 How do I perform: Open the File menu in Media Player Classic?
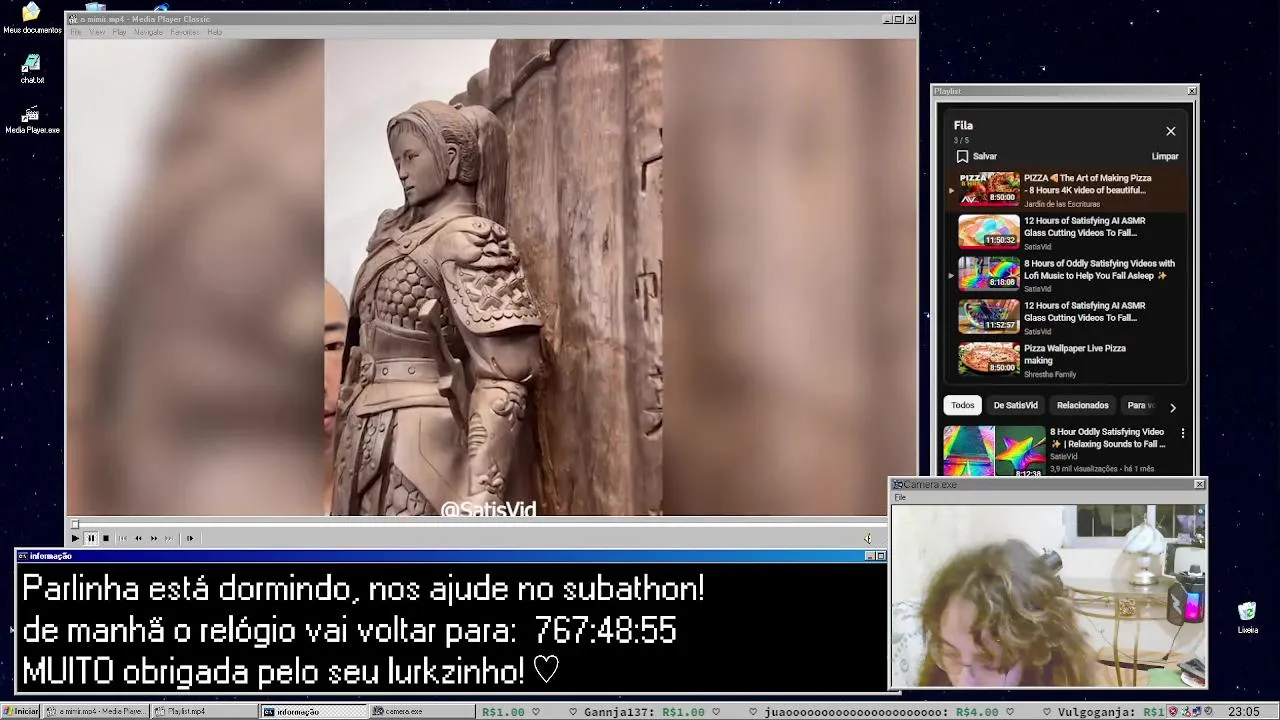76,32
